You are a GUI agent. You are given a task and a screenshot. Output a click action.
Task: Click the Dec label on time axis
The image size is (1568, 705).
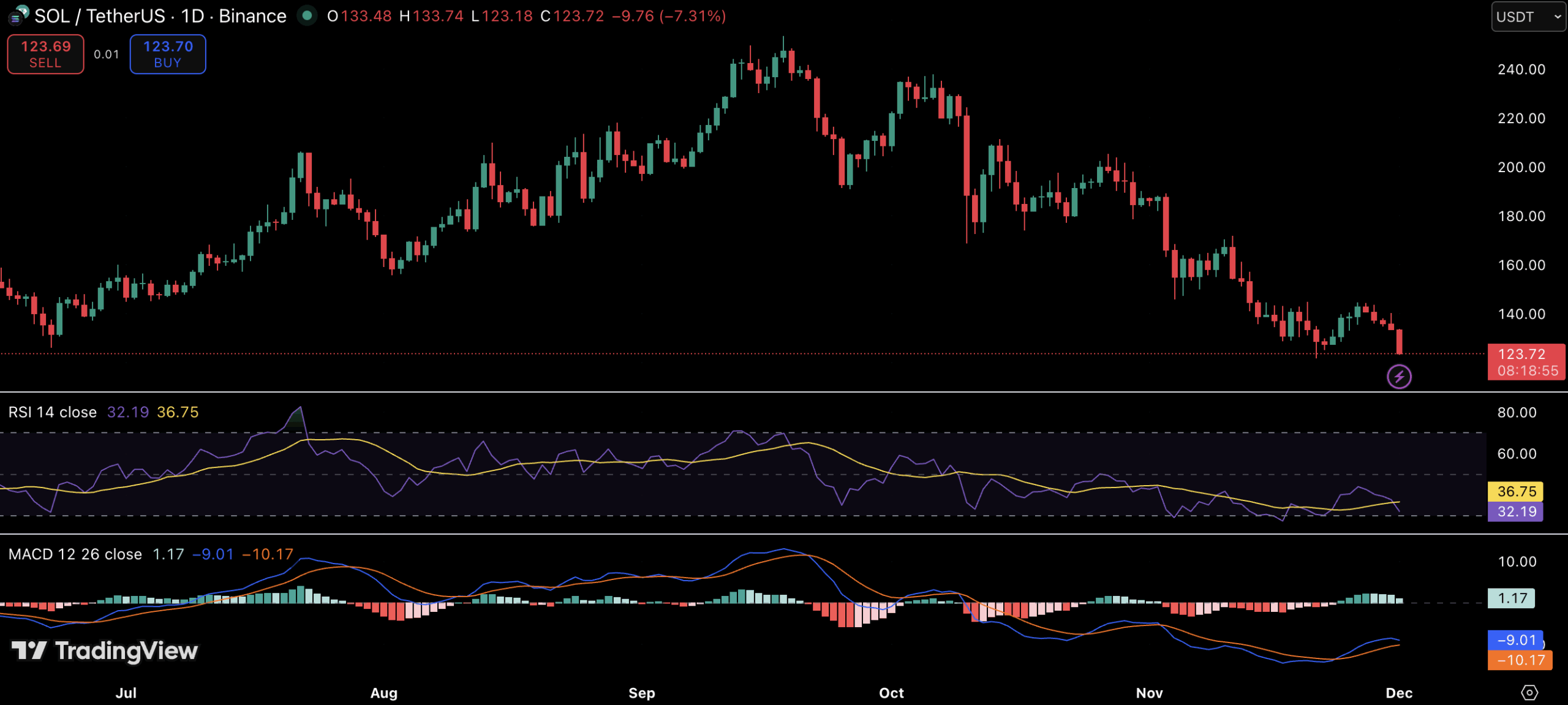pos(1399,693)
